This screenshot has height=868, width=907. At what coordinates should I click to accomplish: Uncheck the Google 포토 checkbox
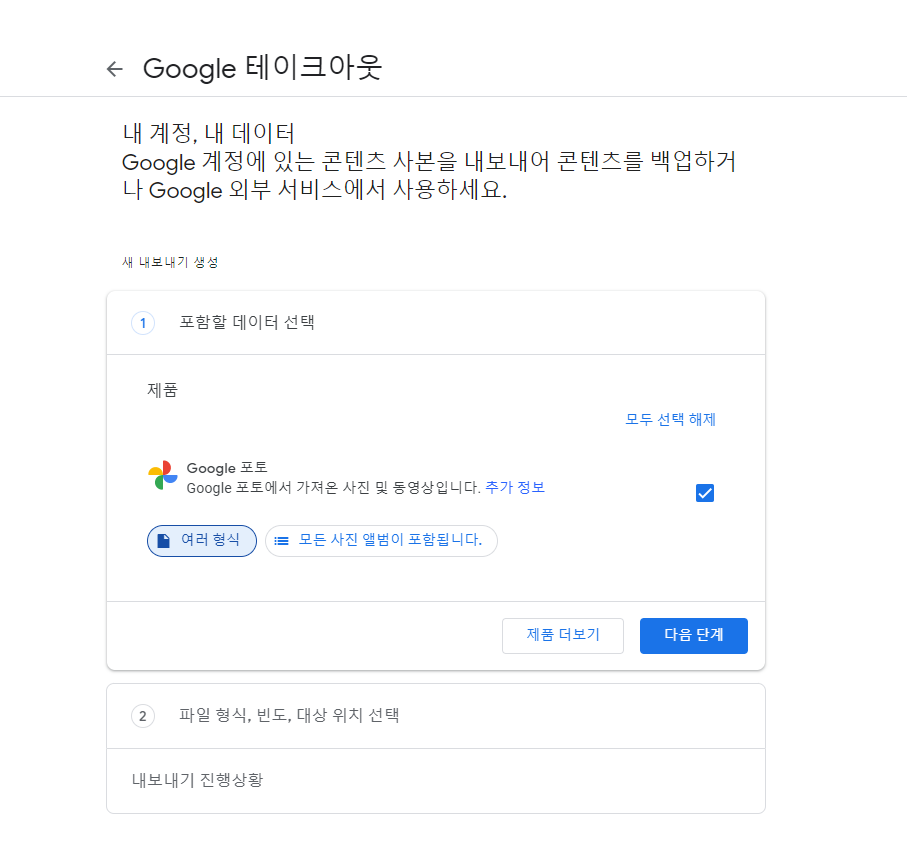pyautogui.click(x=705, y=493)
